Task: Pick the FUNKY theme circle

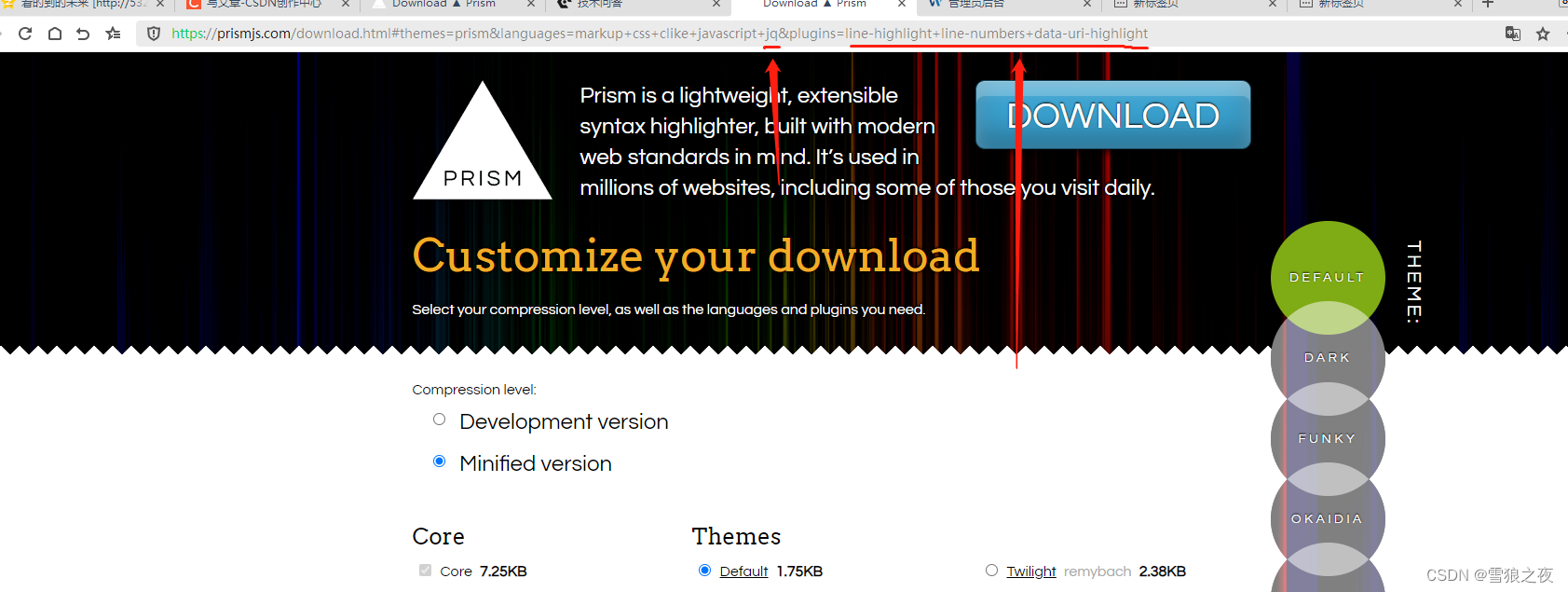Action: 1328,438
